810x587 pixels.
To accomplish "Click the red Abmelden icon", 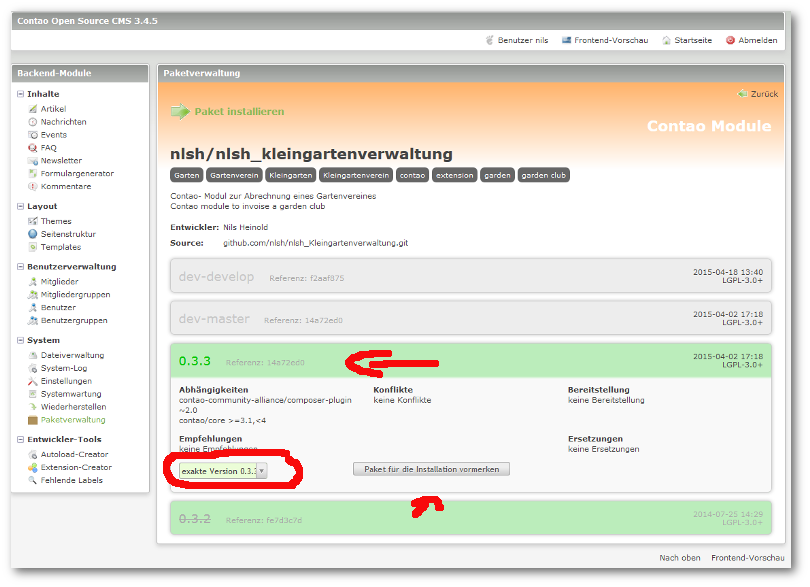I will (730, 40).
